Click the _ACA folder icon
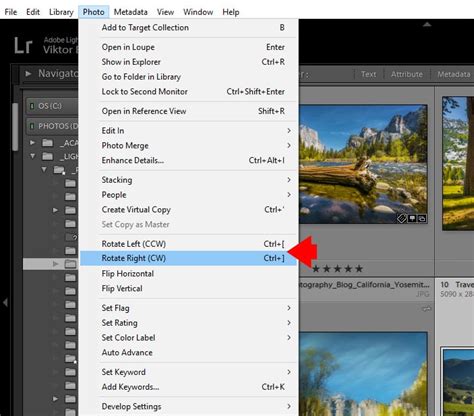The height and width of the screenshot is (416, 474). tap(47, 143)
